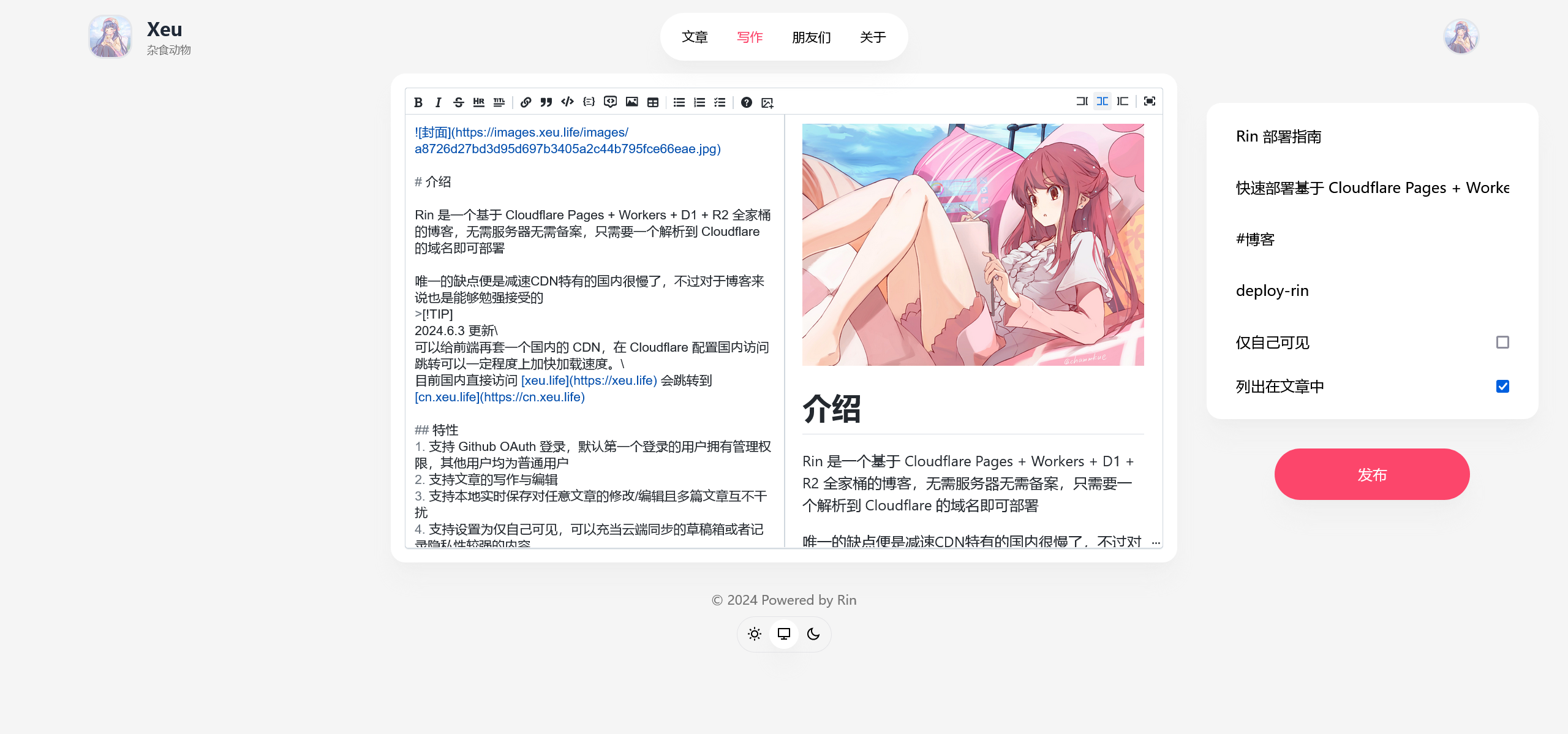Select the dark theme moon icon
Screen dimensions: 1568x734
pyautogui.click(x=813, y=634)
